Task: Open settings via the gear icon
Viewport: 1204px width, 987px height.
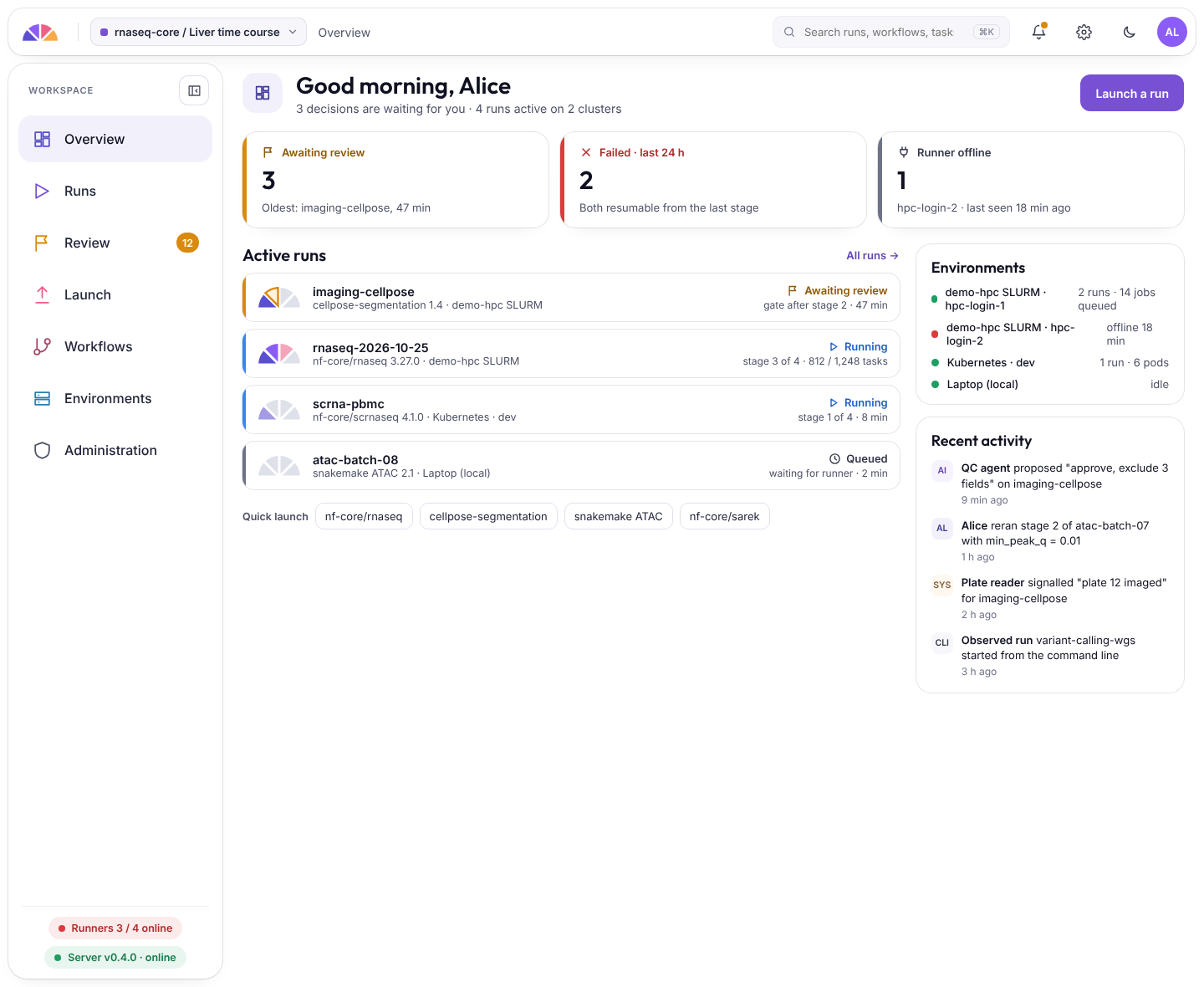Action: 1084,32
